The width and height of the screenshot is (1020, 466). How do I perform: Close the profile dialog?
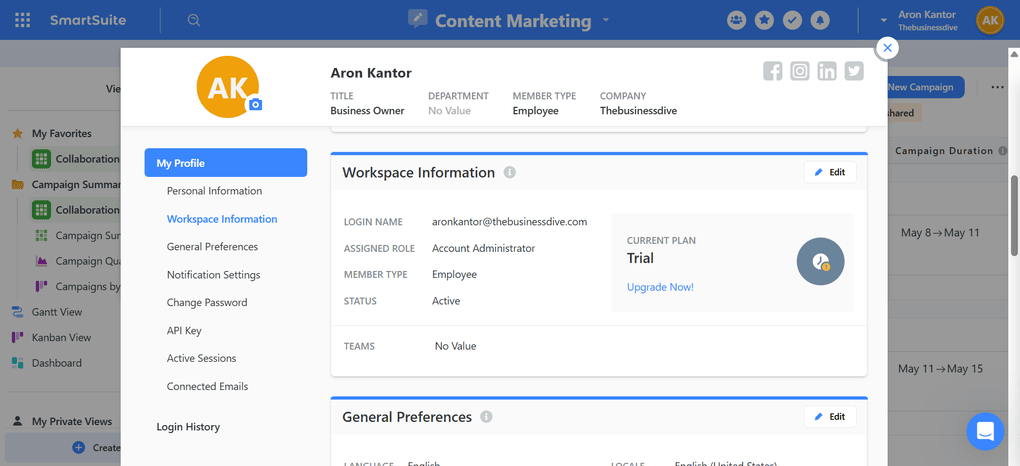click(887, 48)
